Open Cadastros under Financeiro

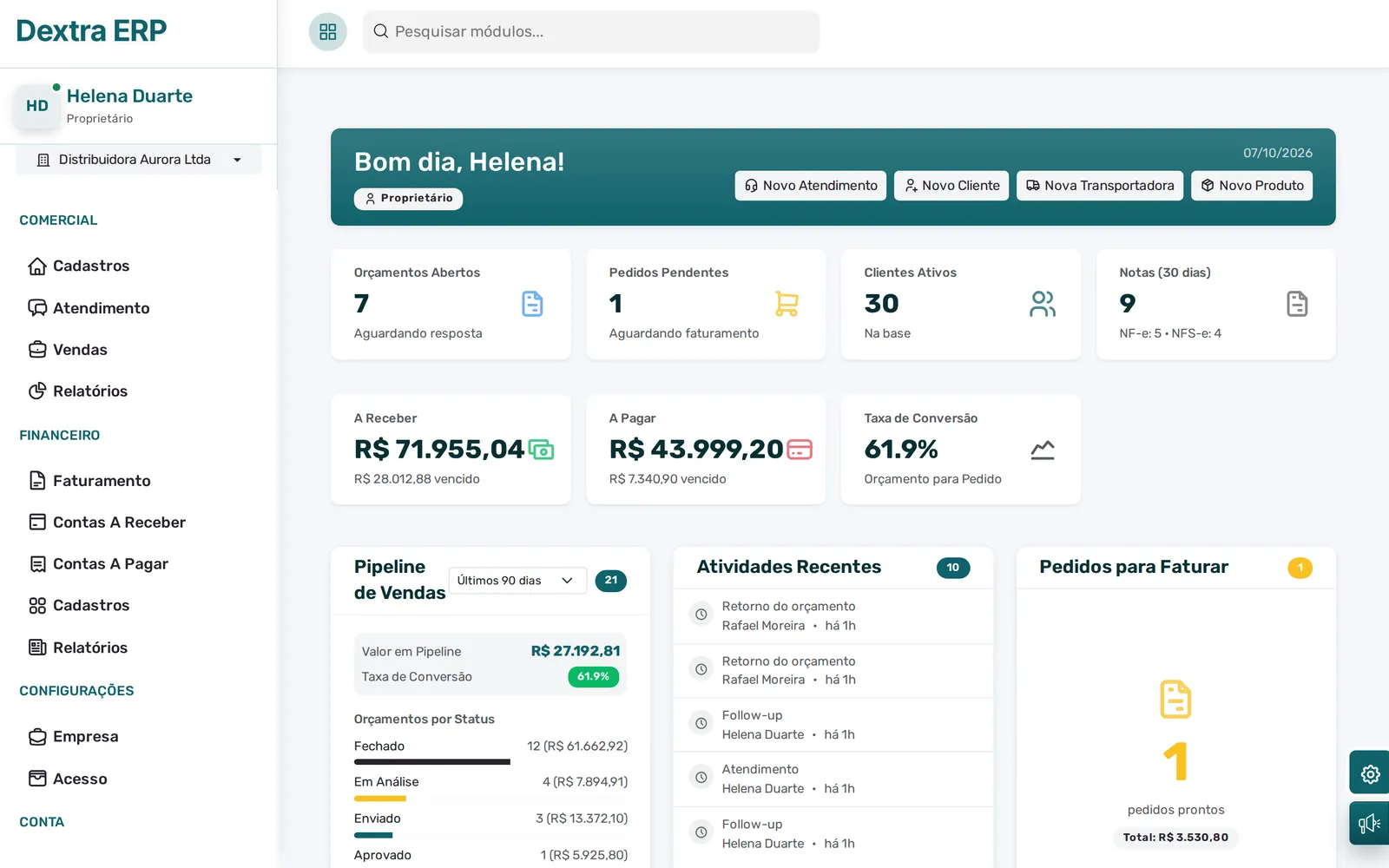point(79,606)
